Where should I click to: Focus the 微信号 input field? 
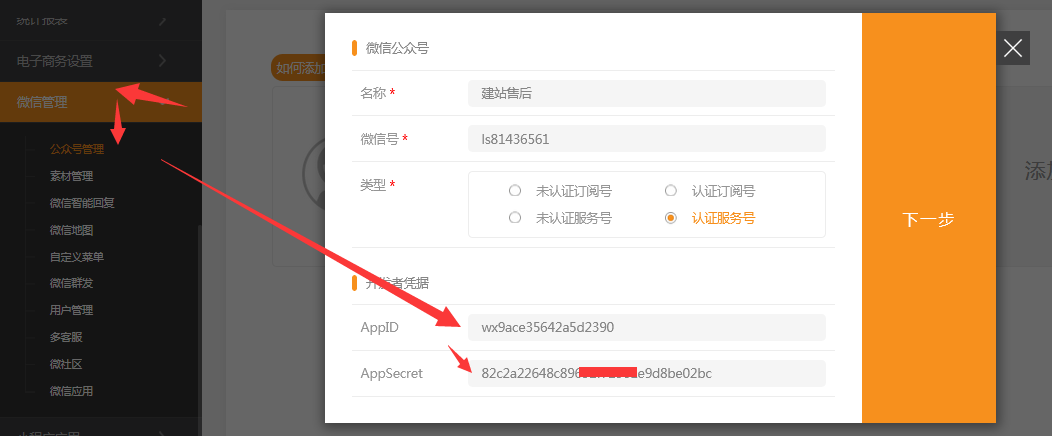[646, 139]
